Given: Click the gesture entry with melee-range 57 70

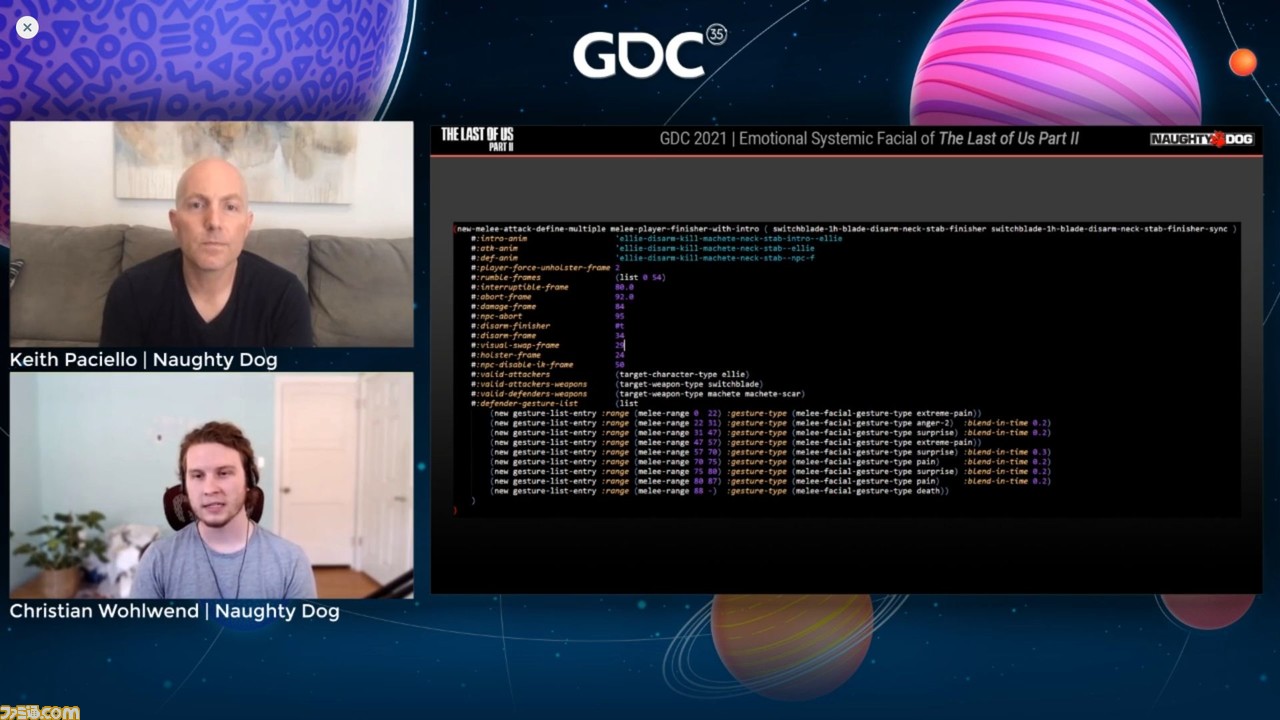Looking at the screenshot, I should tap(771, 452).
